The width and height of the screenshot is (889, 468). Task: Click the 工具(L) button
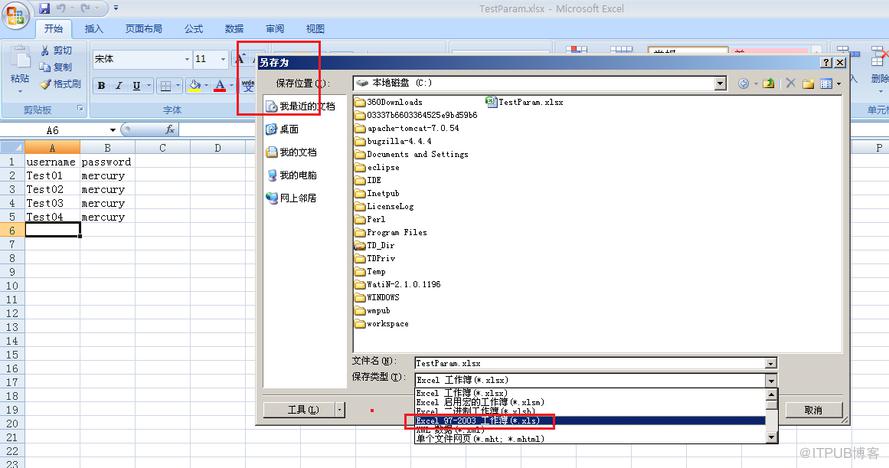click(299, 410)
